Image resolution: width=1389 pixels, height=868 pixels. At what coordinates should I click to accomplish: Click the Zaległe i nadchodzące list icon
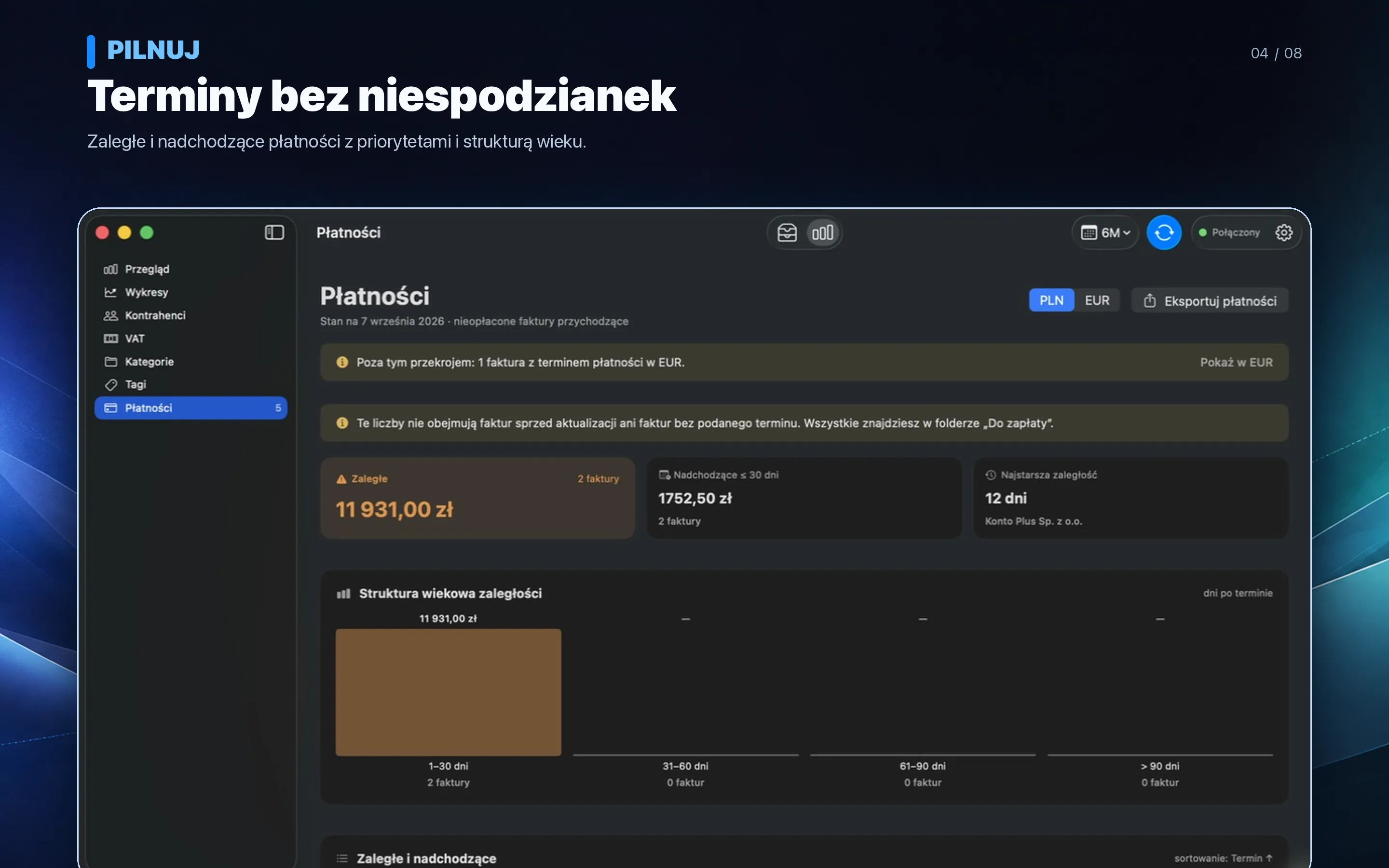(342, 858)
